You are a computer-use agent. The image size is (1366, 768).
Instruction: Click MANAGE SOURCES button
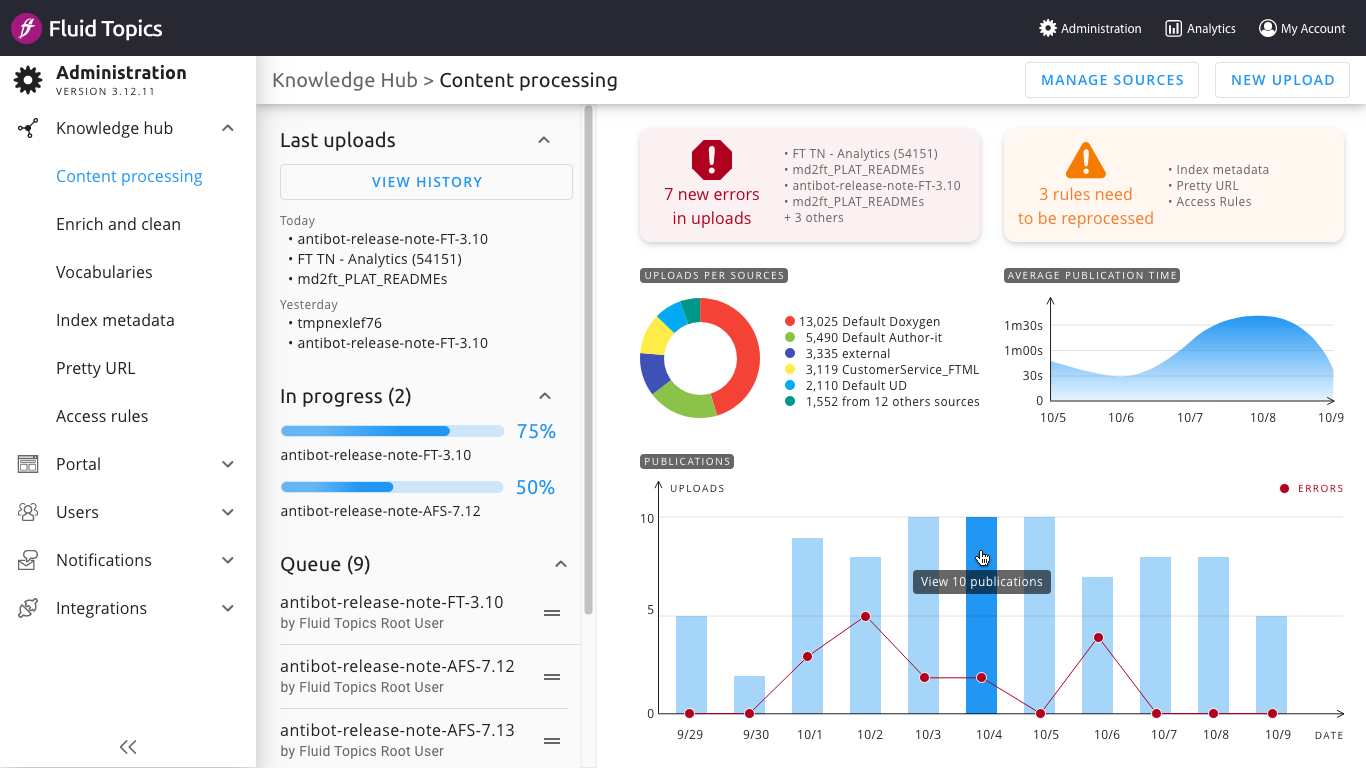[x=1112, y=80]
